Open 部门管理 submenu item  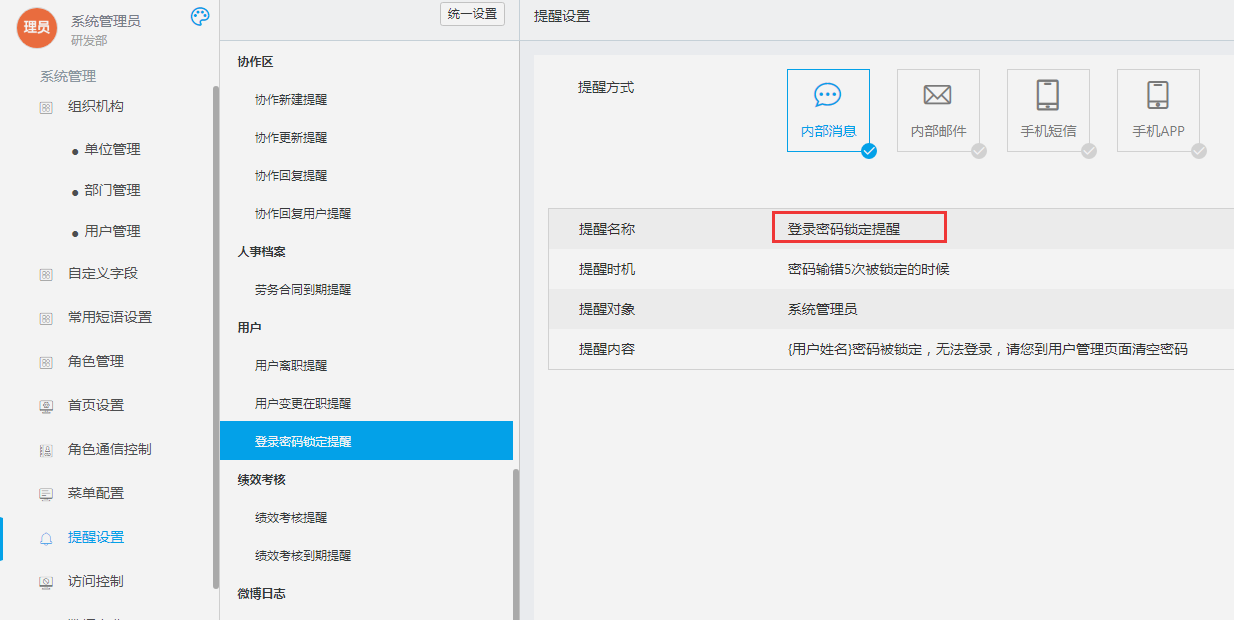pyautogui.click(x=112, y=190)
